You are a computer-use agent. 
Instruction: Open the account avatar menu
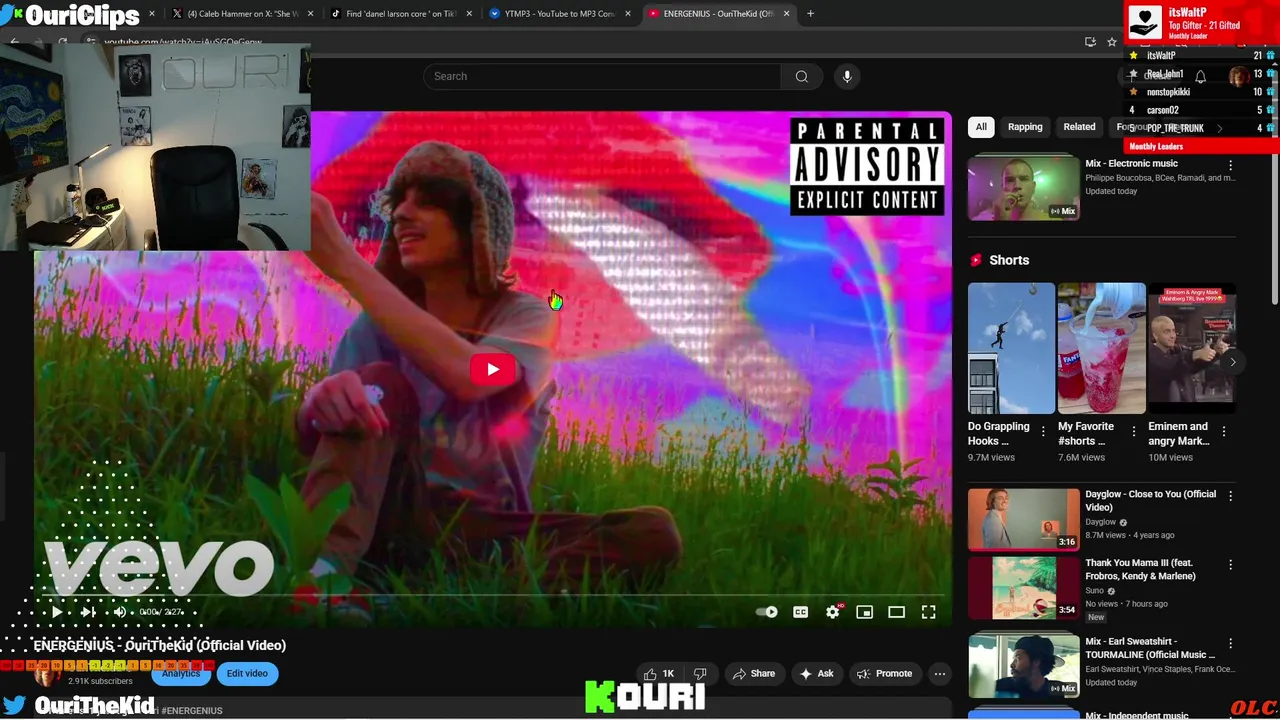1238,76
